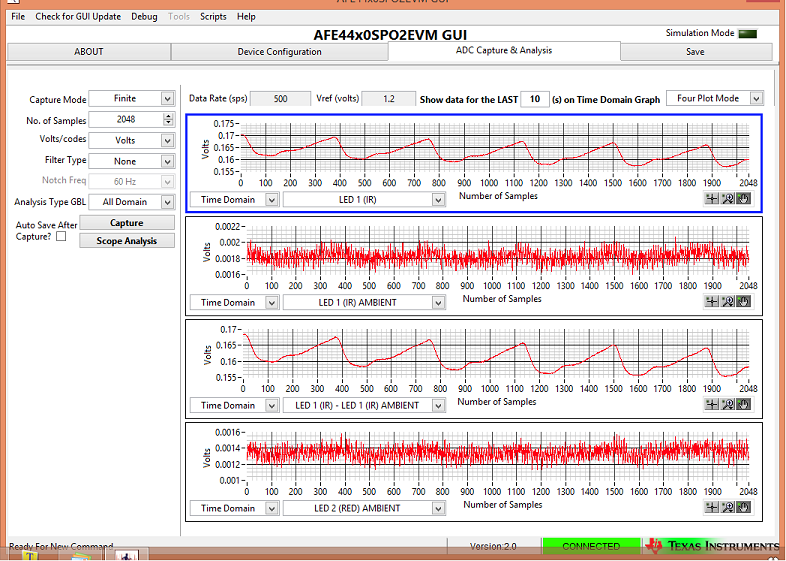
Task: Select the pan hand tool on LED 1 (IR) graph
Action: pos(743,199)
